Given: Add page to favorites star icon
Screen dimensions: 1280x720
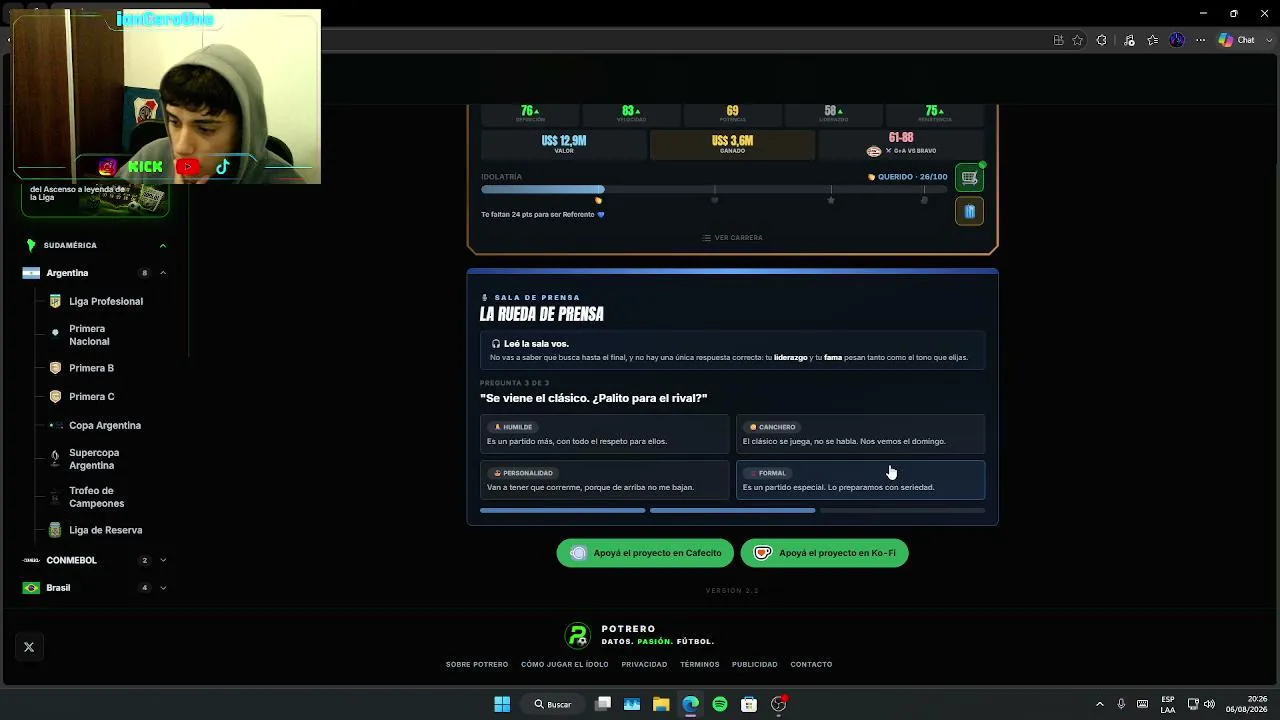Looking at the screenshot, I should (x=1077, y=40).
